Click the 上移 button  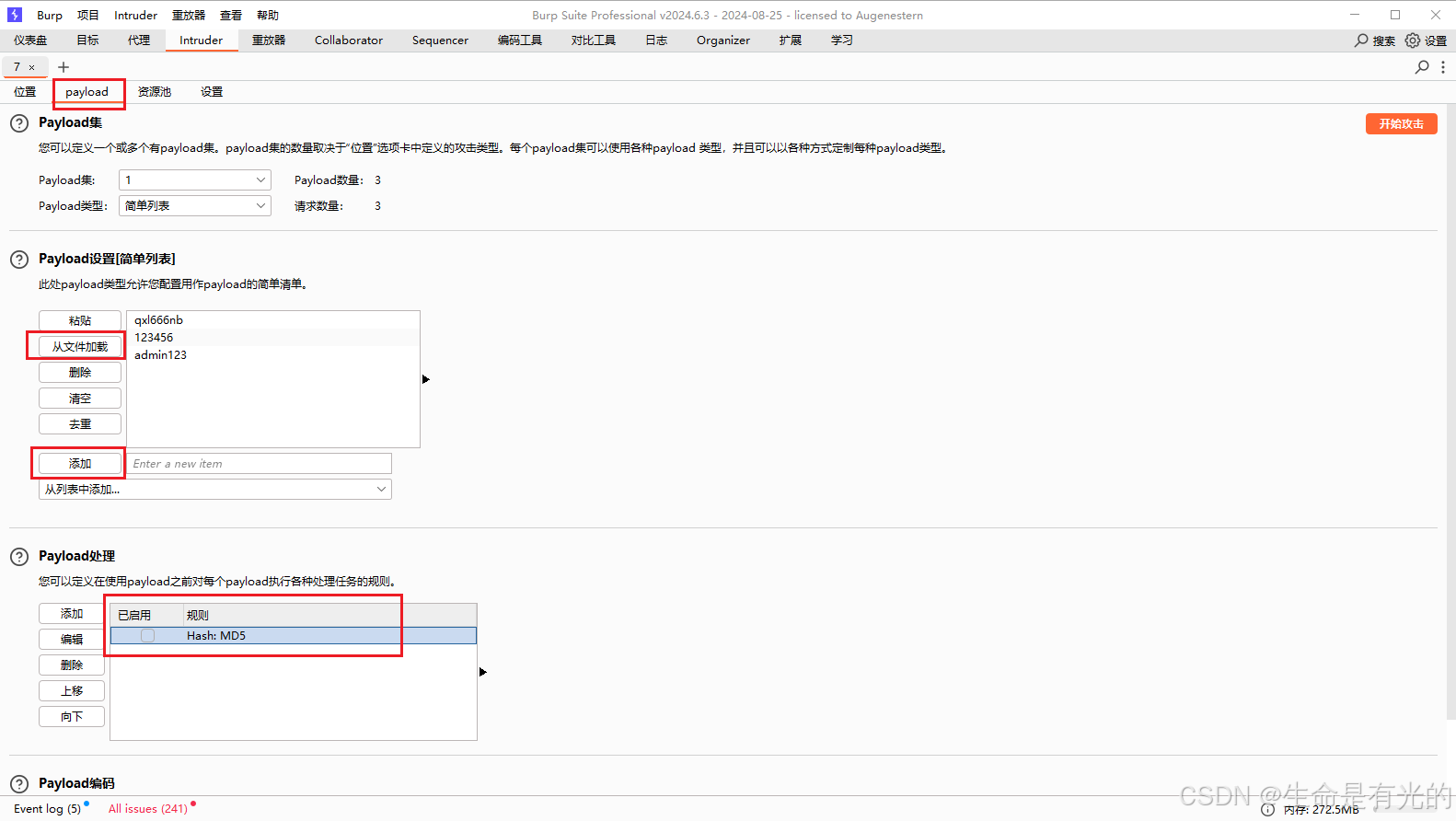[x=72, y=691]
